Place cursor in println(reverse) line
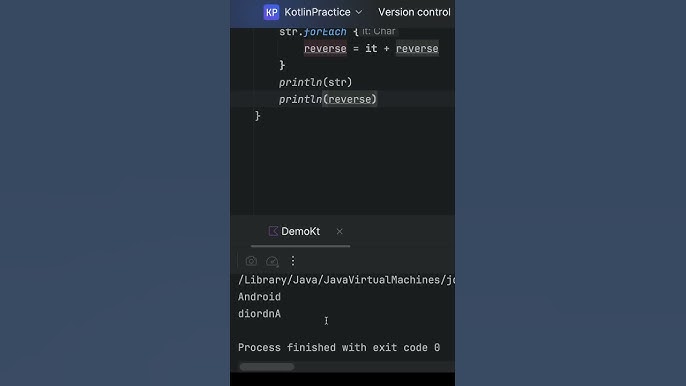 (x=328, y=99)
